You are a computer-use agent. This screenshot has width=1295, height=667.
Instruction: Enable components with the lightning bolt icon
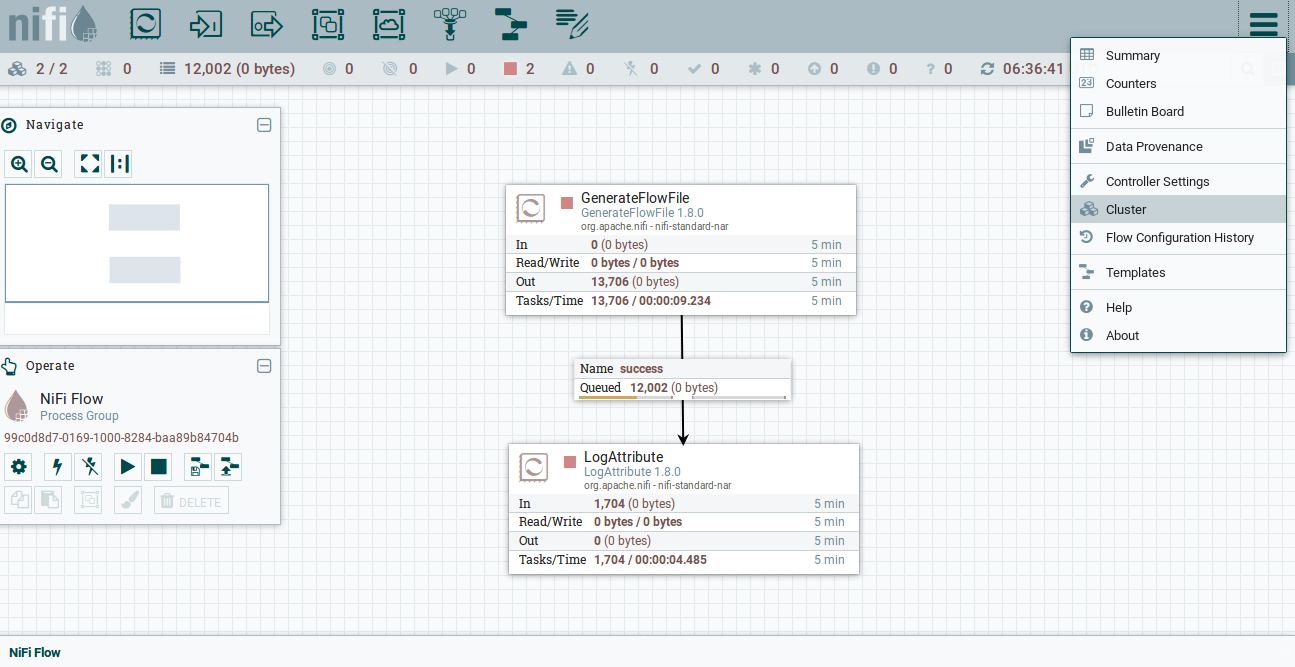(57, 466)
